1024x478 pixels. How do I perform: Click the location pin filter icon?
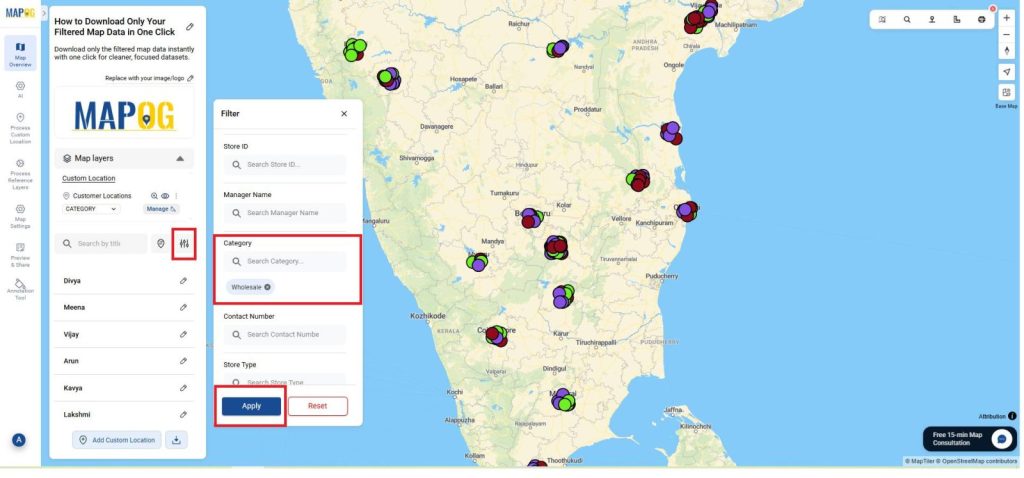[161, 244]
